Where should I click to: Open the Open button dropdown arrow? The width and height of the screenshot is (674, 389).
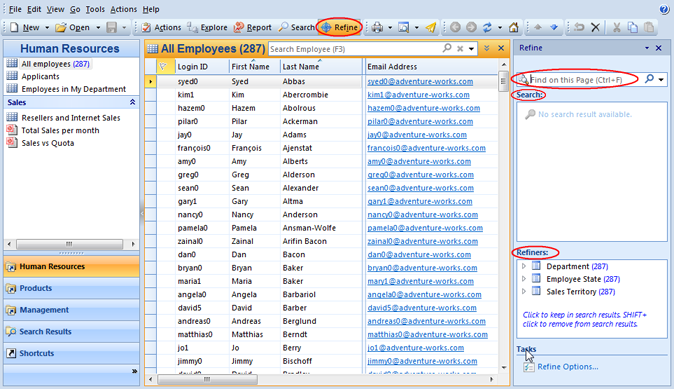(98, 28)
